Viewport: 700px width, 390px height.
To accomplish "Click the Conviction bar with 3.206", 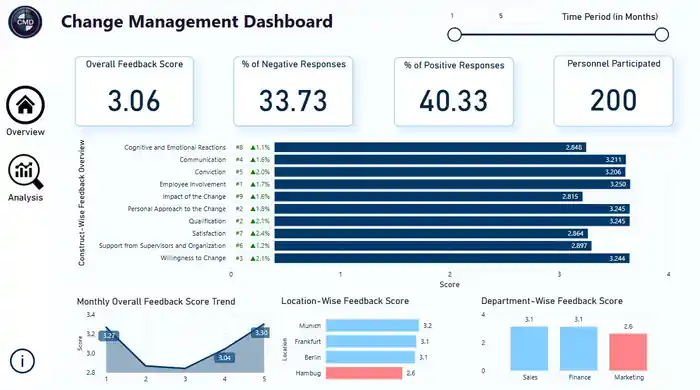I will coord(450,172).
